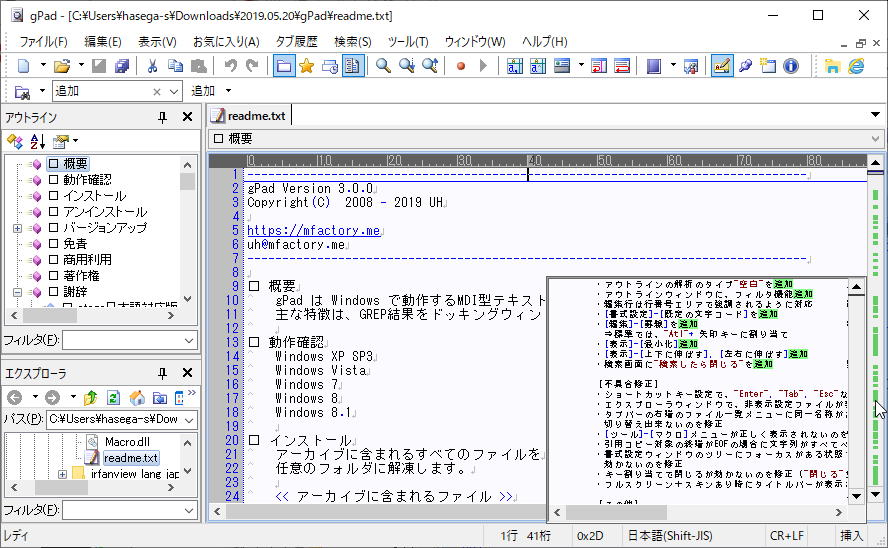The image size is (888, 548).
Task: Click the new window sparkle icon
Action: (768, 66)
